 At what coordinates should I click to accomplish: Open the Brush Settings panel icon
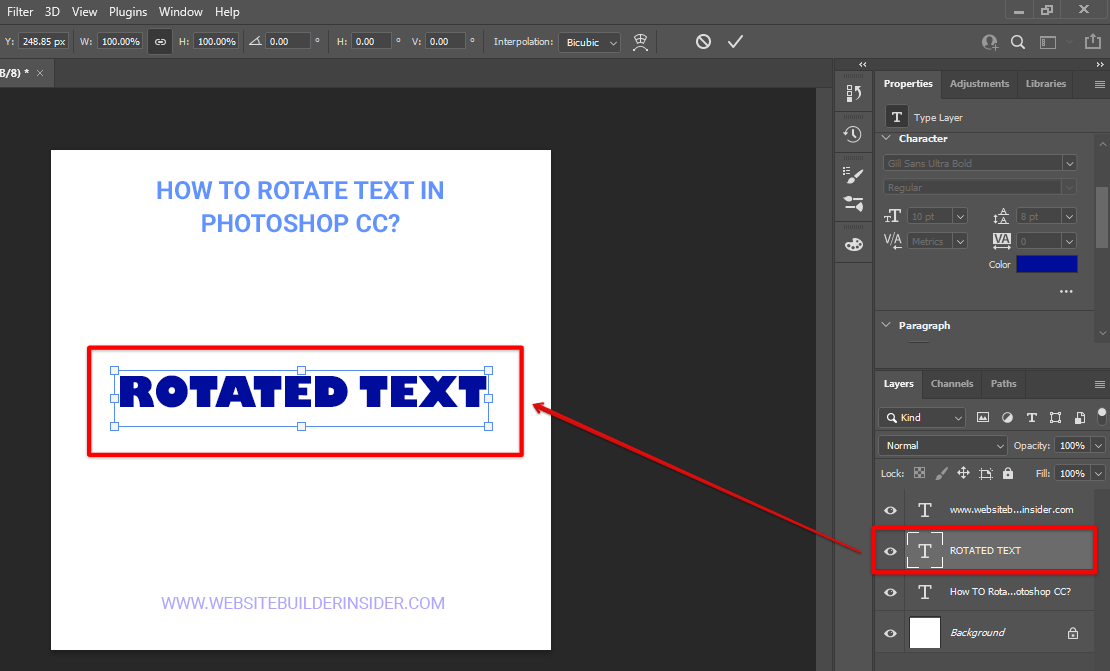click(x=853, y=175)
